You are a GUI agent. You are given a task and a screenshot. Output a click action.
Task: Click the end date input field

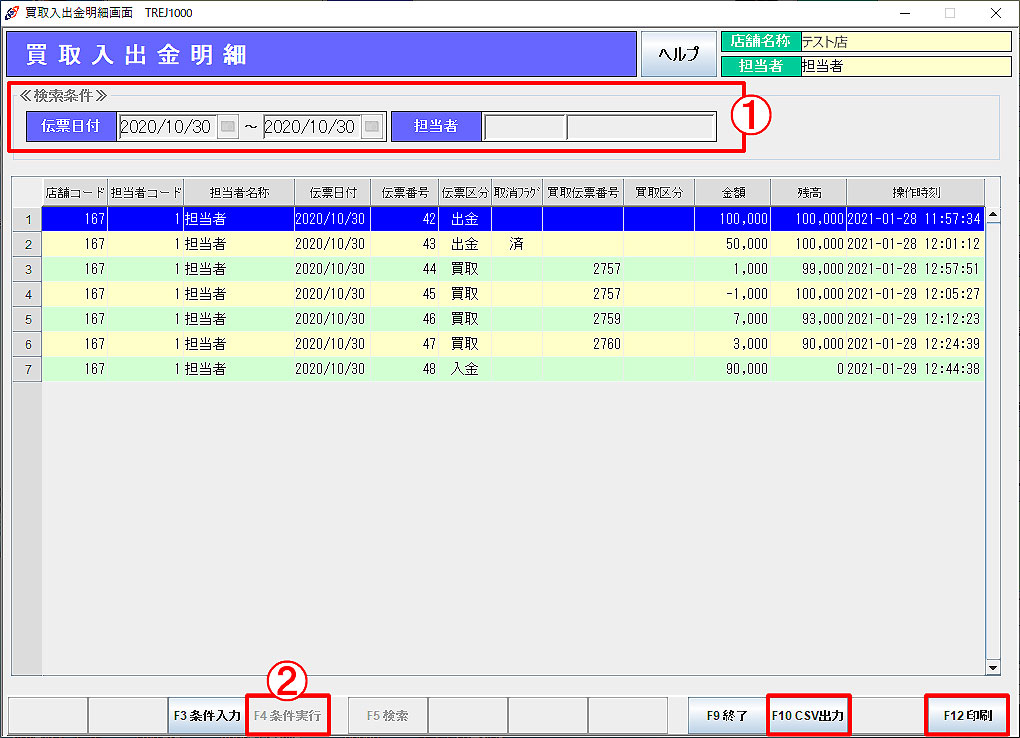pyautogui.click(x=310, y=127)
